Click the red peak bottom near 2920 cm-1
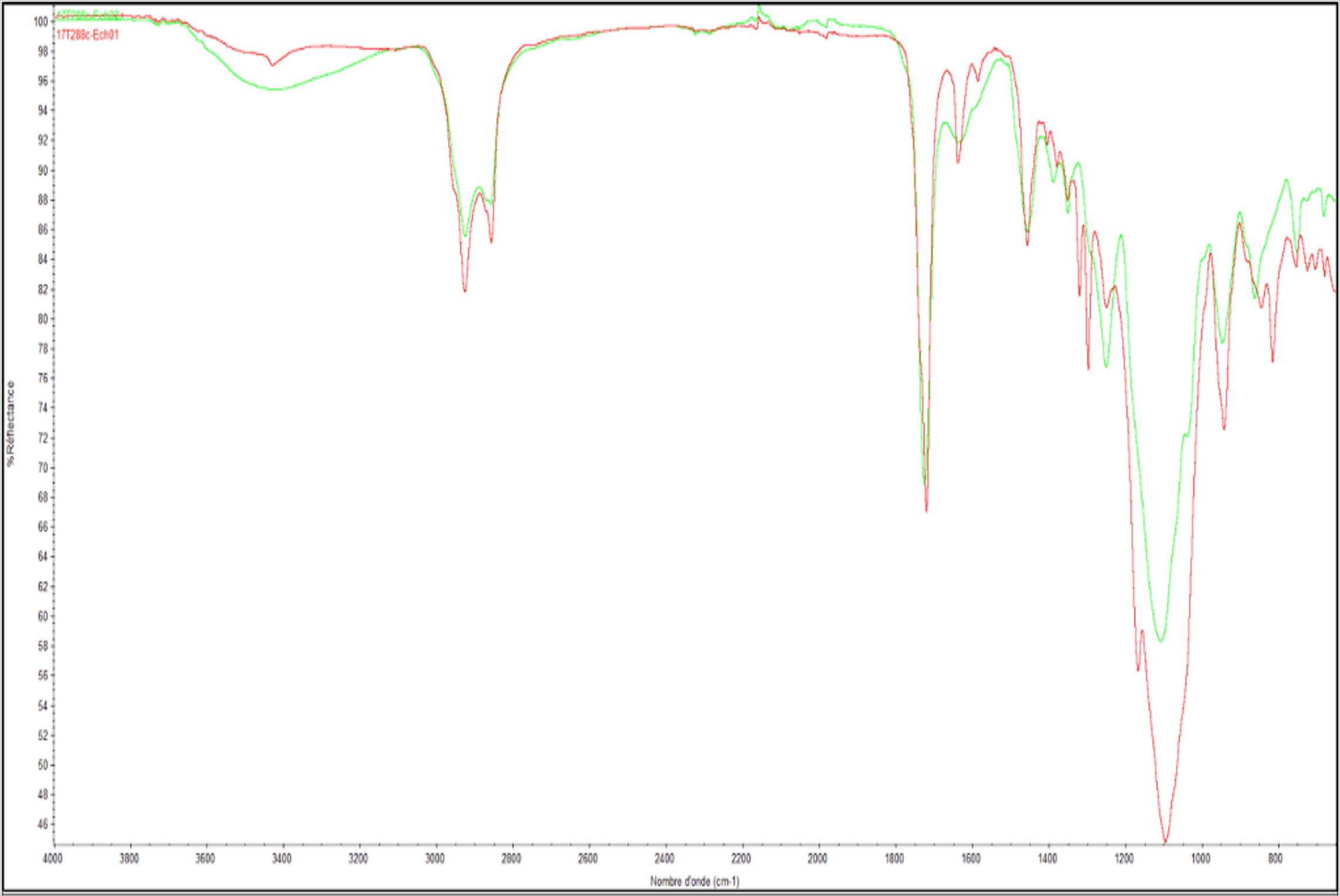This screenshot has width=1340, height=896. (x=465, y=290)
